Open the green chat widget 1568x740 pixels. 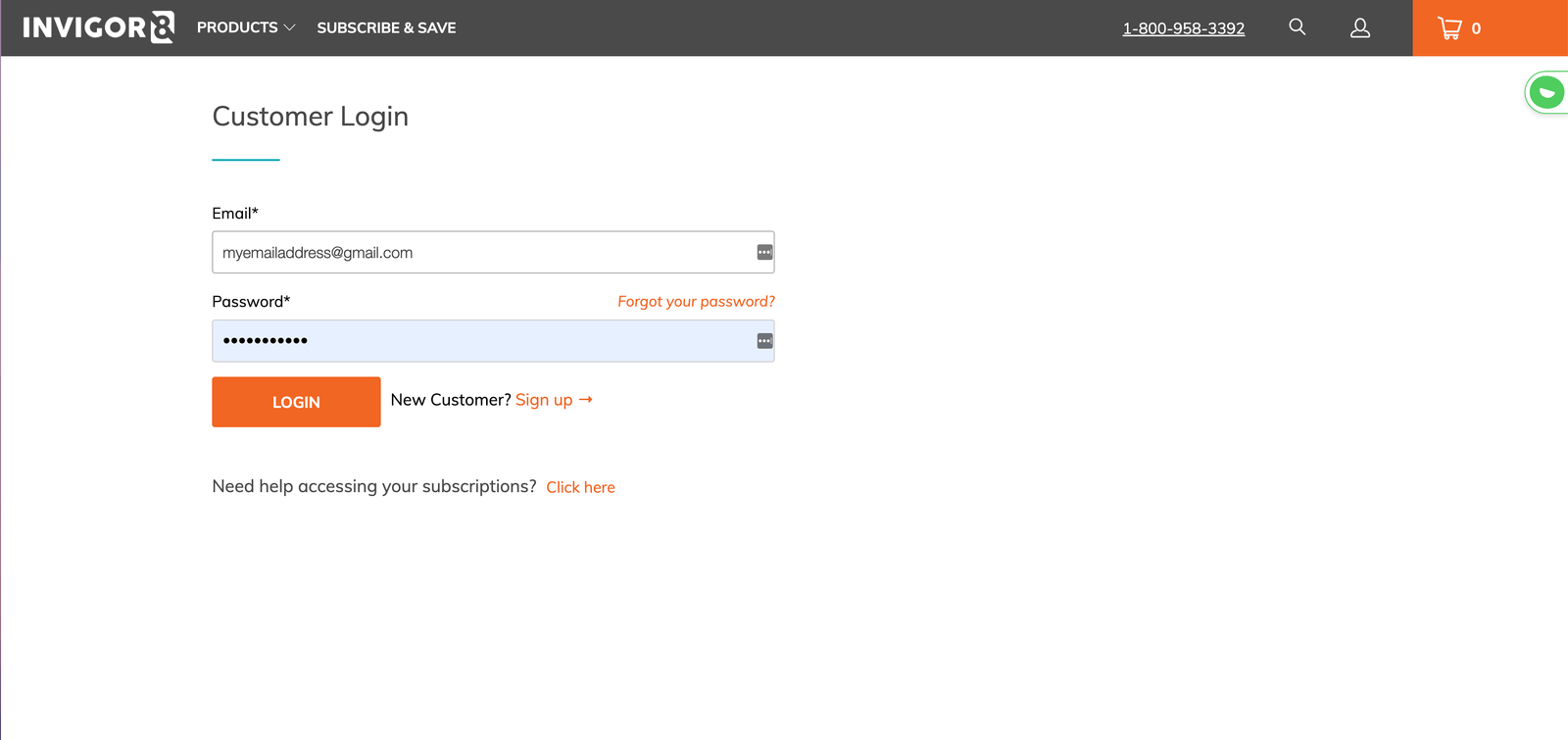(x=1546, y=93)
